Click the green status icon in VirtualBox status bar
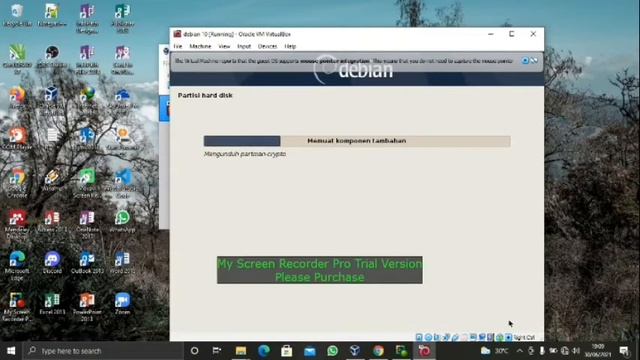 [500, 337]
